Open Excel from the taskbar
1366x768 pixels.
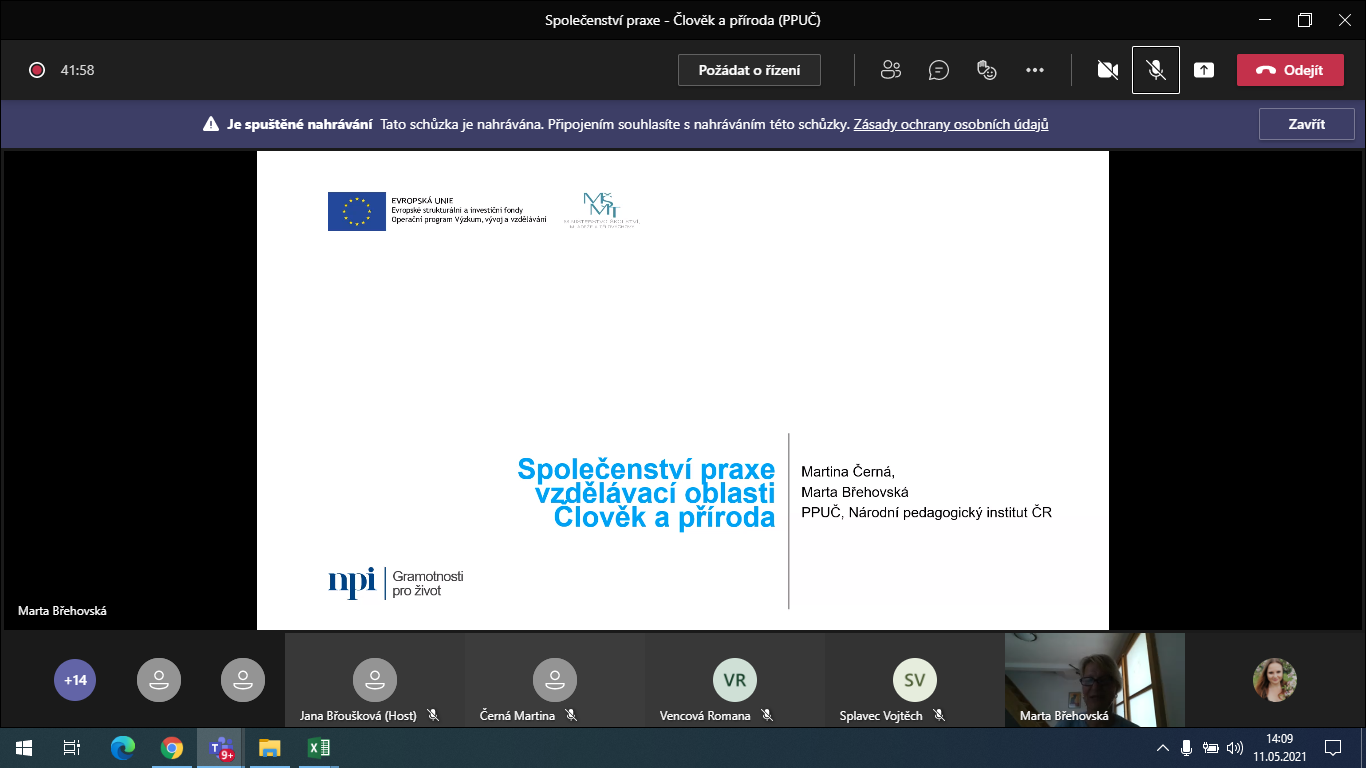pos(318,748)
